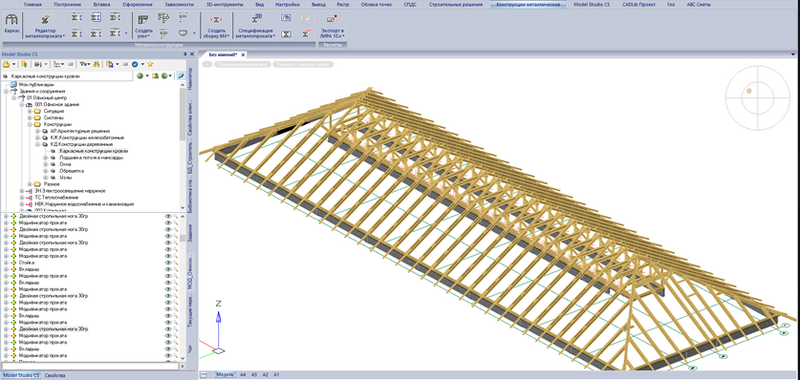Click the yellow star favorites icon
Screen dimensions: 800x380
tap(150, 64)
